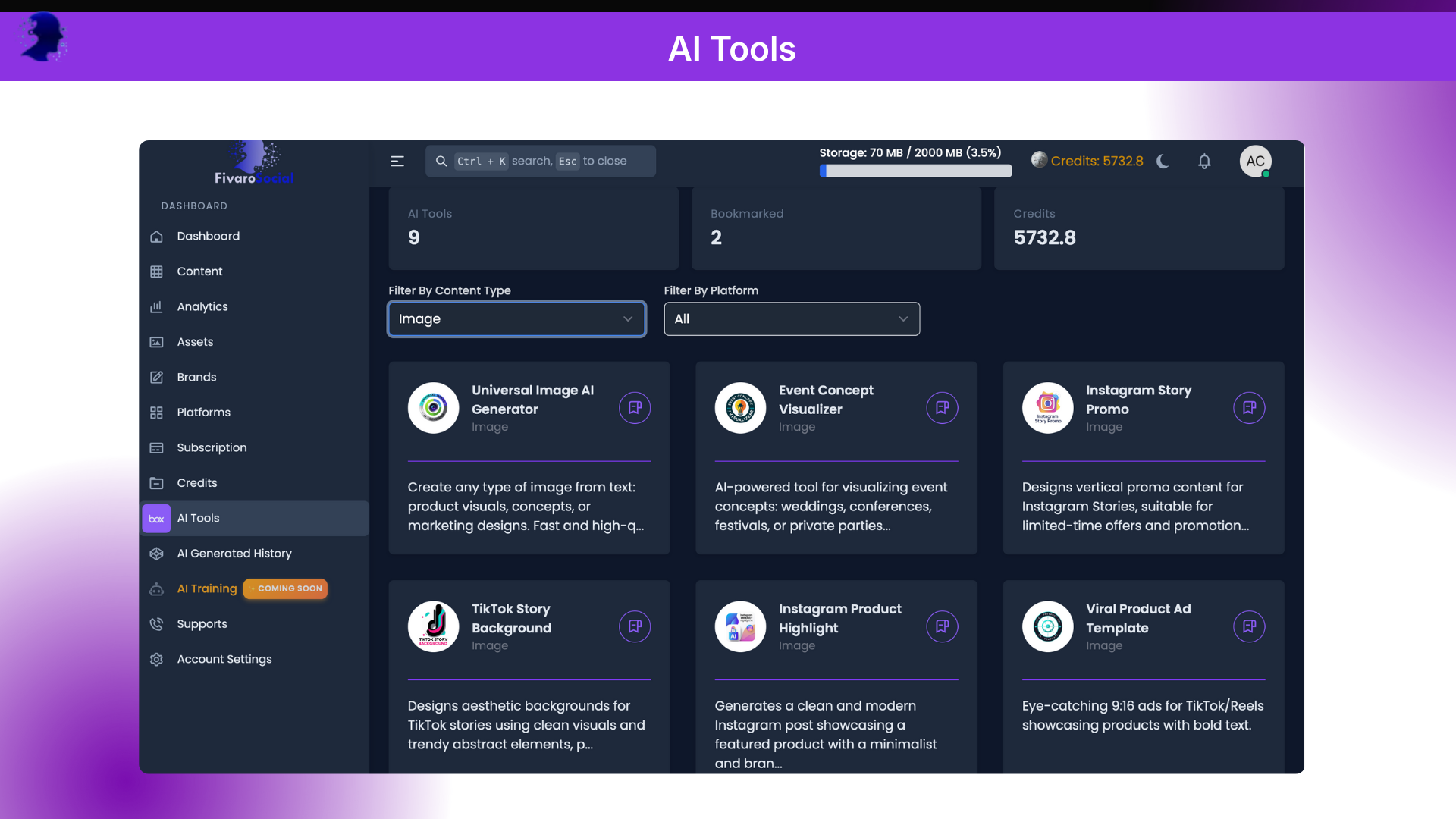Click the Credits: 5732.8 link
Image resolution: width=1456 pixels, height=819 pixels.
click(x=1097, y=161)
